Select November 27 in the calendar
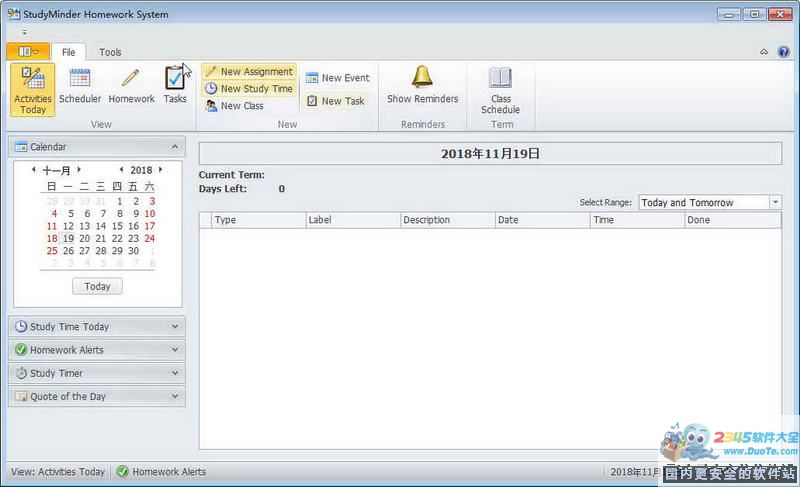800x487 pixels. coord(85,251)
